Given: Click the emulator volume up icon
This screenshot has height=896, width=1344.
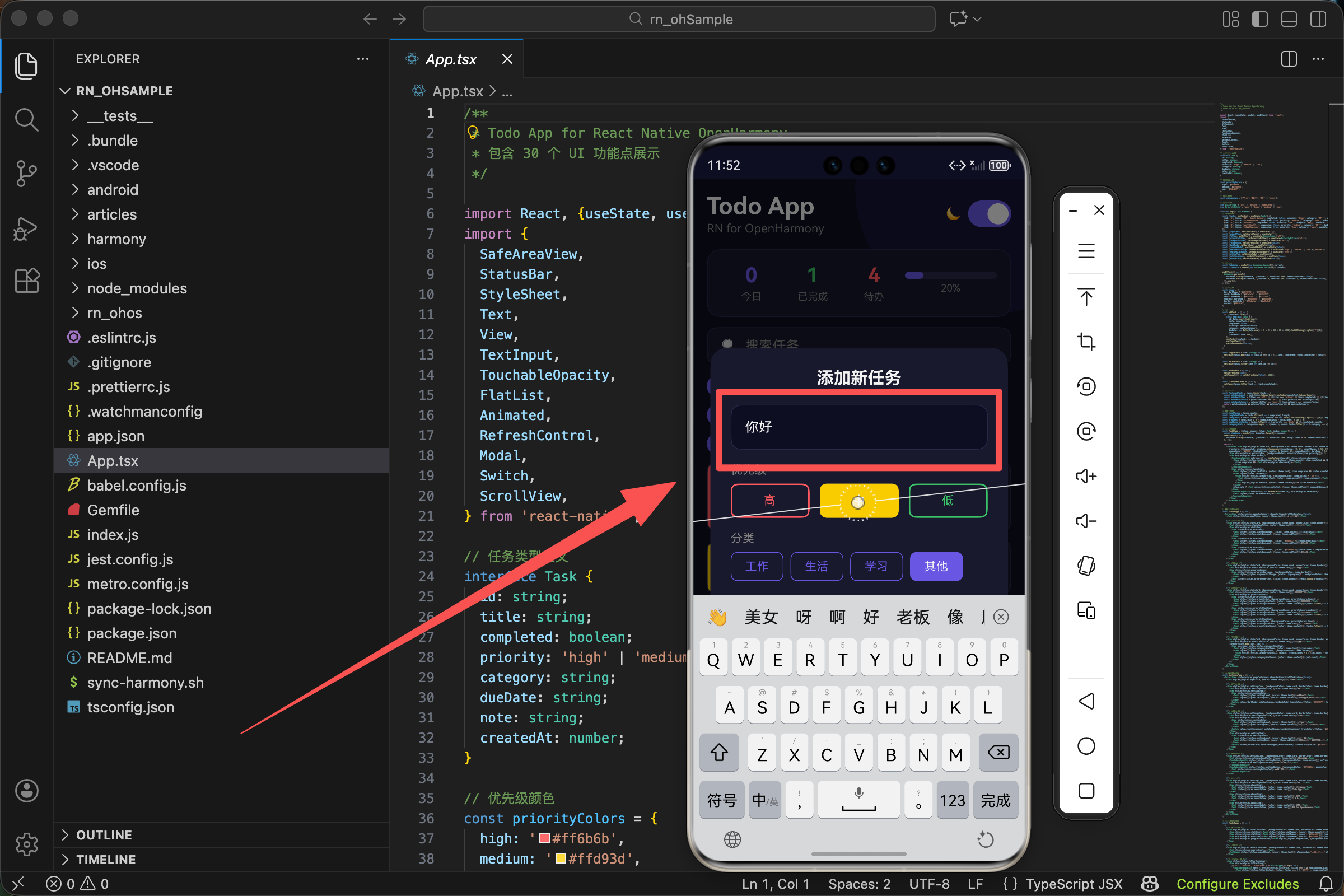Looking at the screenshot, I should [x=1086, y=476].
